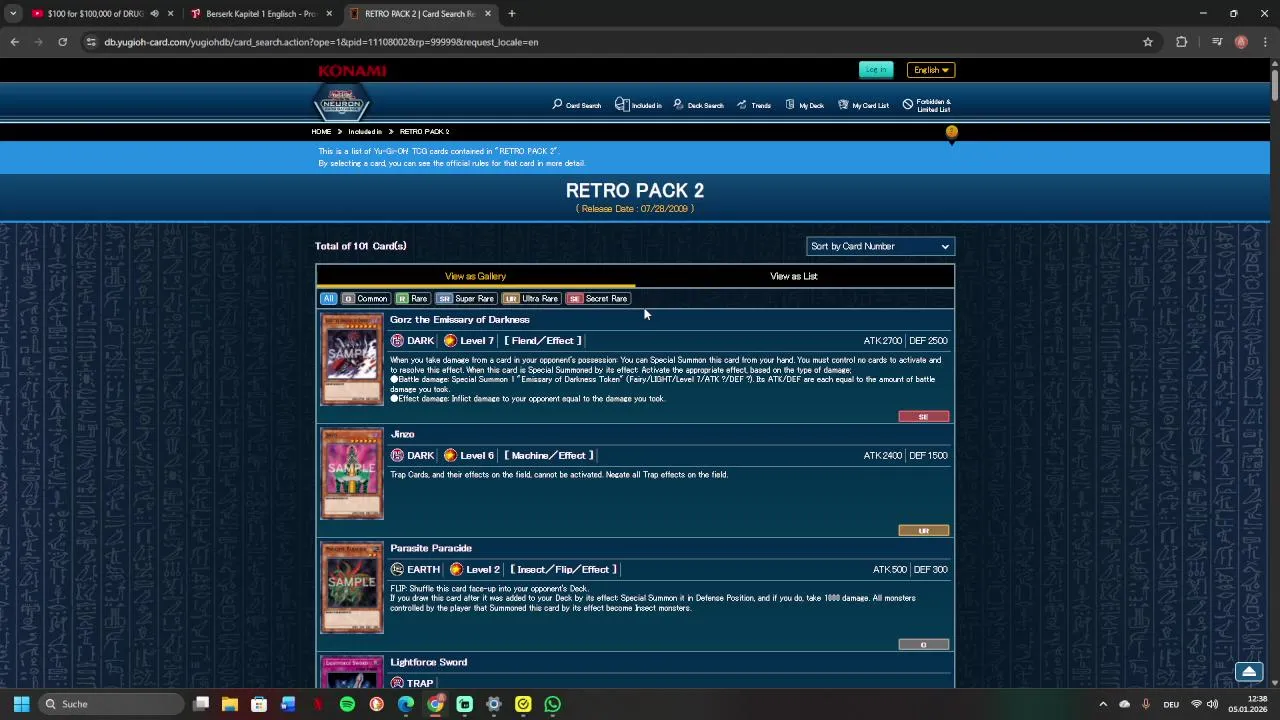
Task: Click the Gorz card sample thumbnail
Action: click(352, 360)
